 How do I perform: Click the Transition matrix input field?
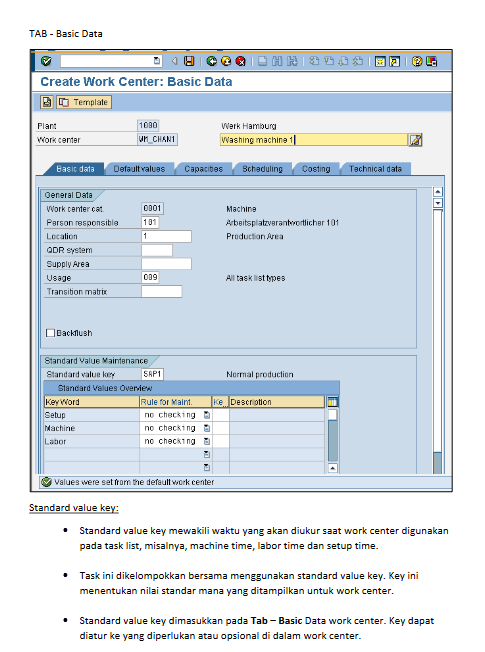tap(162, 291)
